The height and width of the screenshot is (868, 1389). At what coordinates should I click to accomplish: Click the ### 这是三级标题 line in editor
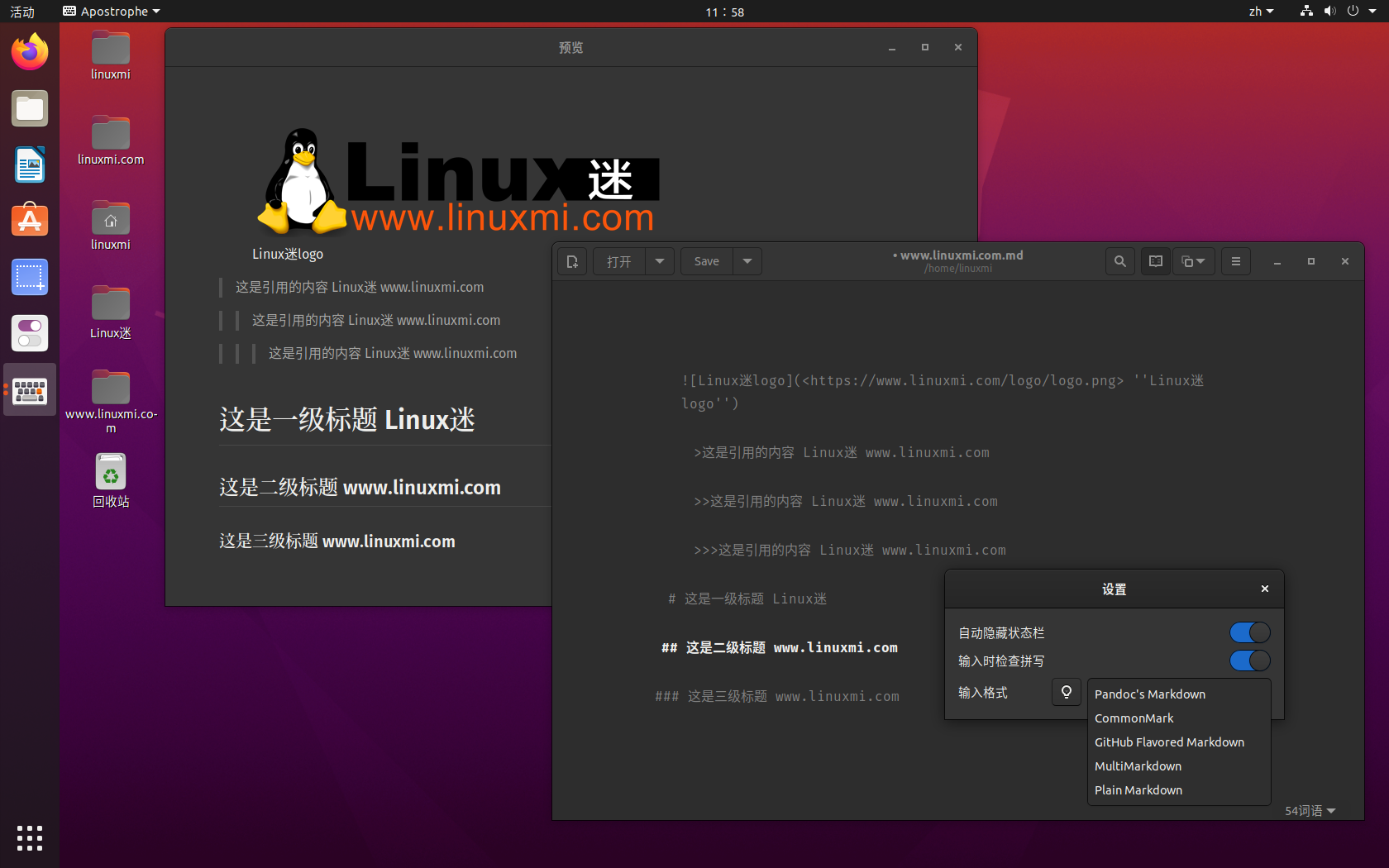click(777, 696)
